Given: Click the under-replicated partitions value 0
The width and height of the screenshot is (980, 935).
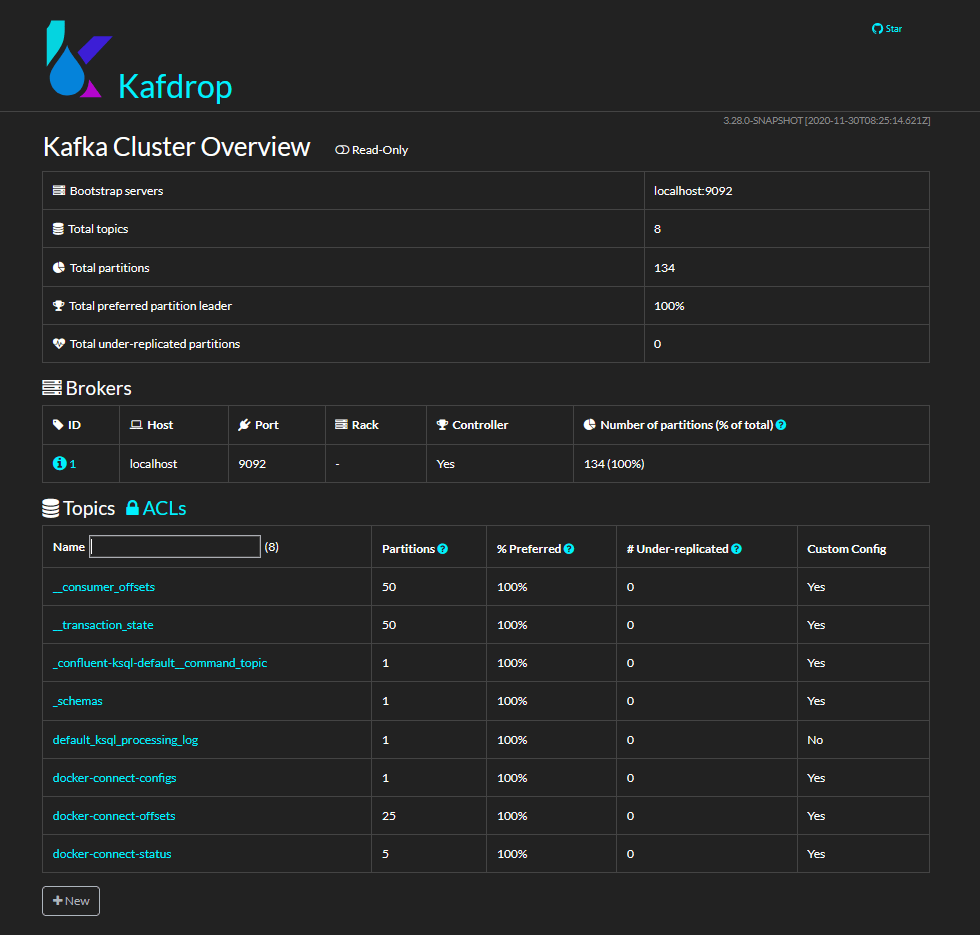Looking at the screenshot, I should click(x=658, y=344).
